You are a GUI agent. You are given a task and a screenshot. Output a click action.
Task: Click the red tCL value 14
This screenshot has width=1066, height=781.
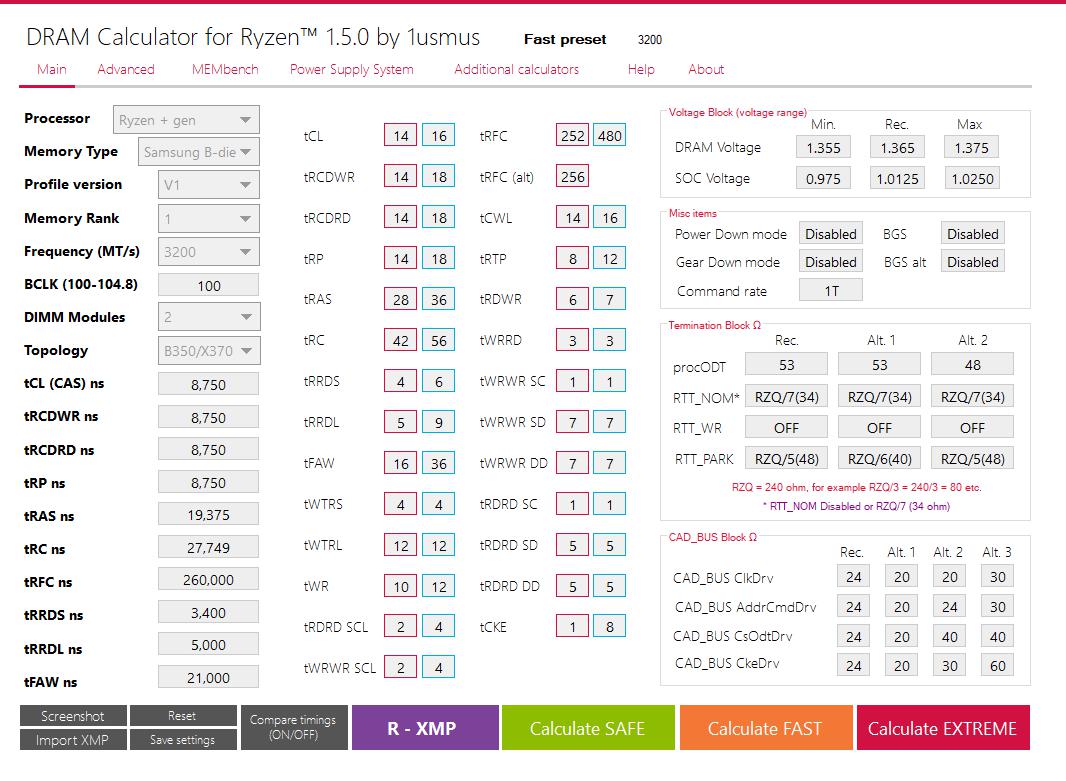tap(401, 136)
